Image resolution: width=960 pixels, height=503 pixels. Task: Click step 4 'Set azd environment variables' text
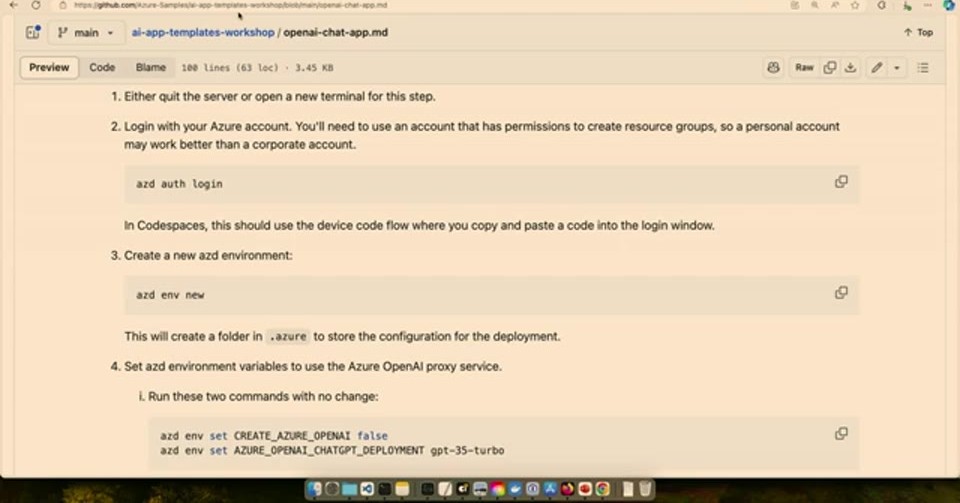313,367
